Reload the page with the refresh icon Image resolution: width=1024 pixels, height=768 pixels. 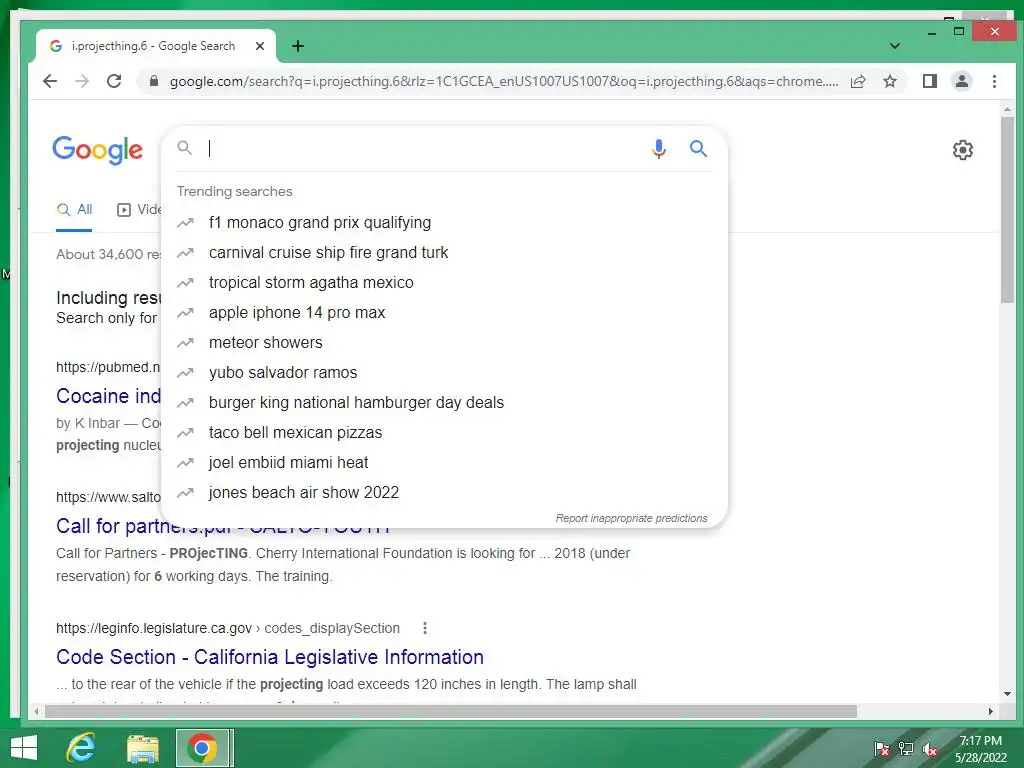114,81
